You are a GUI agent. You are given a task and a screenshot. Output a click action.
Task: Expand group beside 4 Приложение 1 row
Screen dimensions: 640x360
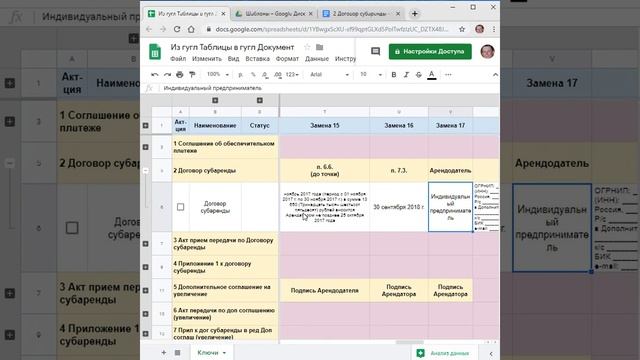(145, 267)
